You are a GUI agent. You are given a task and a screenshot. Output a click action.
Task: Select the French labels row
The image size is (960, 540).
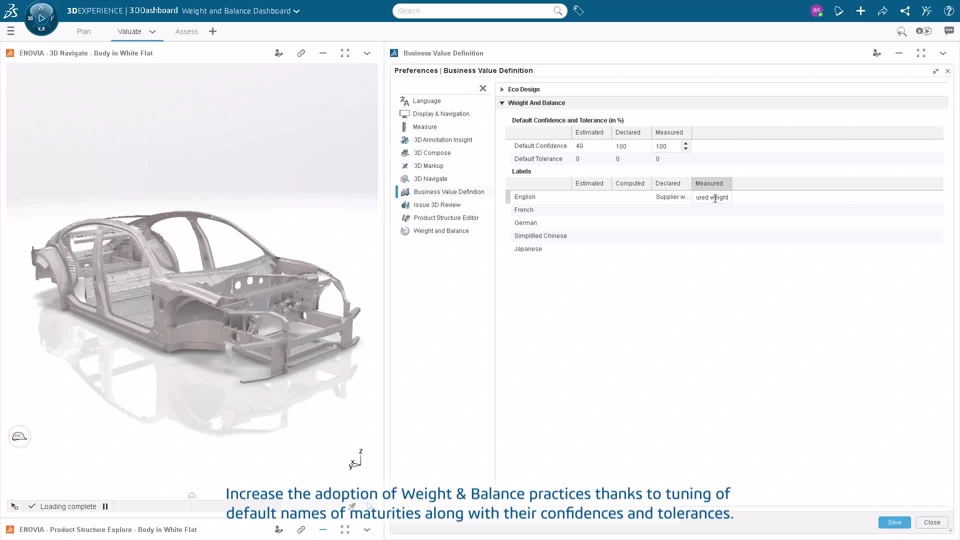[x=724, y=210]
